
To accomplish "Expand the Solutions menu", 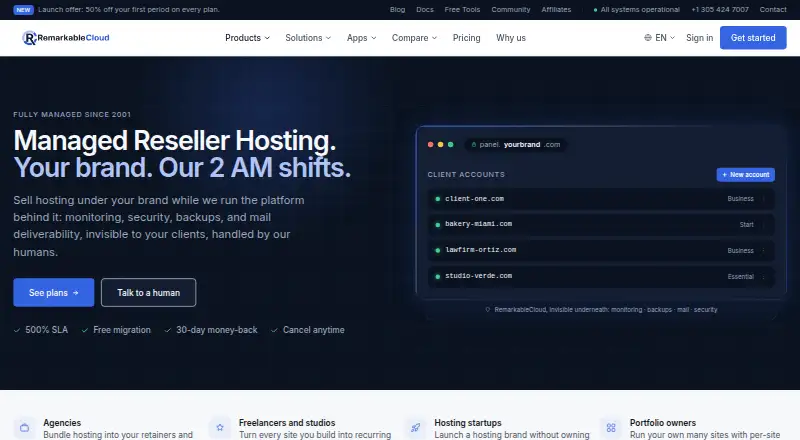I will click(x=308, y=38).
